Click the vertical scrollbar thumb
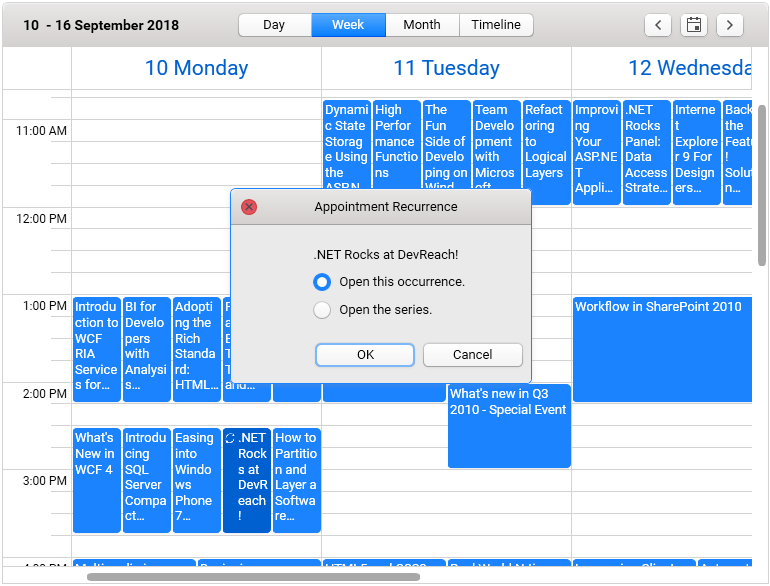The width and height of the screenshot is (770, 586). tap(762, 186)
